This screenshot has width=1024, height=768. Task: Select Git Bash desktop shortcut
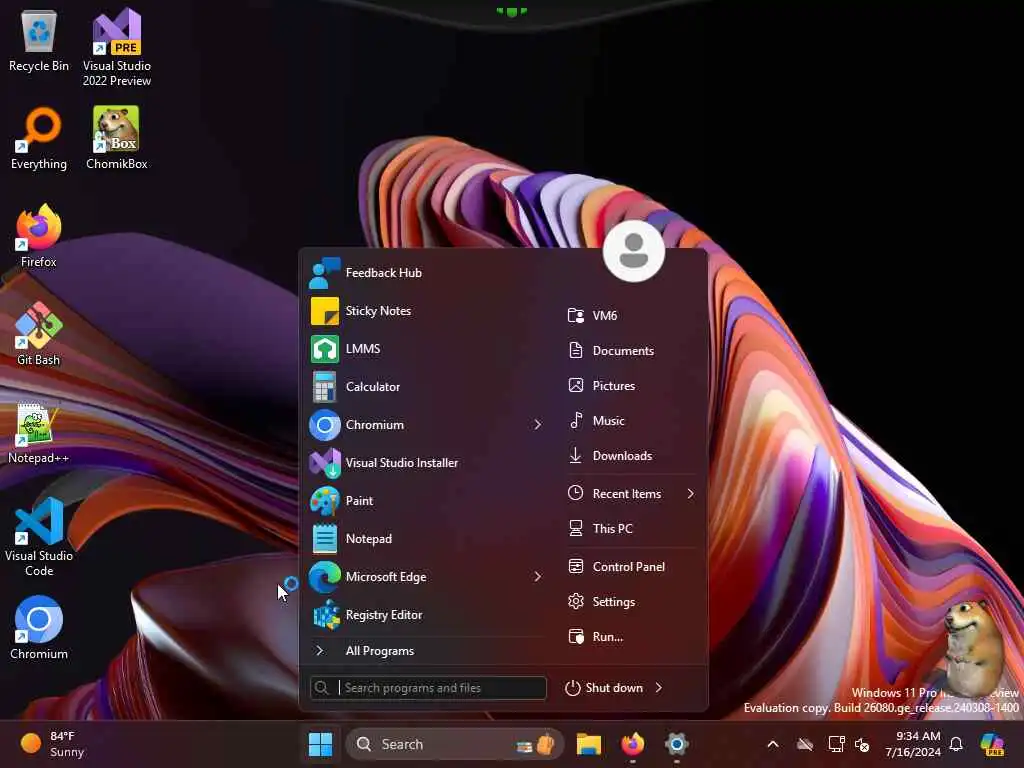39,334
